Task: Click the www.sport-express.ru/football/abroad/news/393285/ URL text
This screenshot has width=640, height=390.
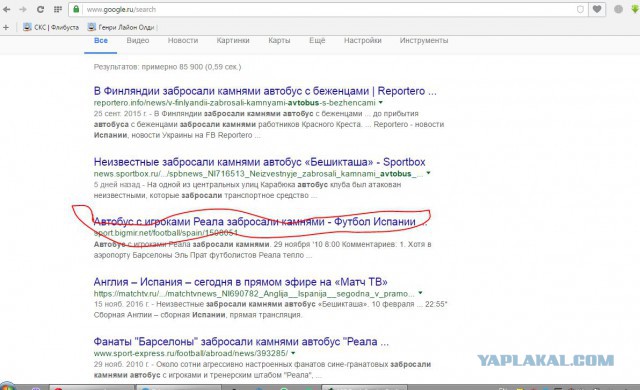Action: tap(191, 353)
